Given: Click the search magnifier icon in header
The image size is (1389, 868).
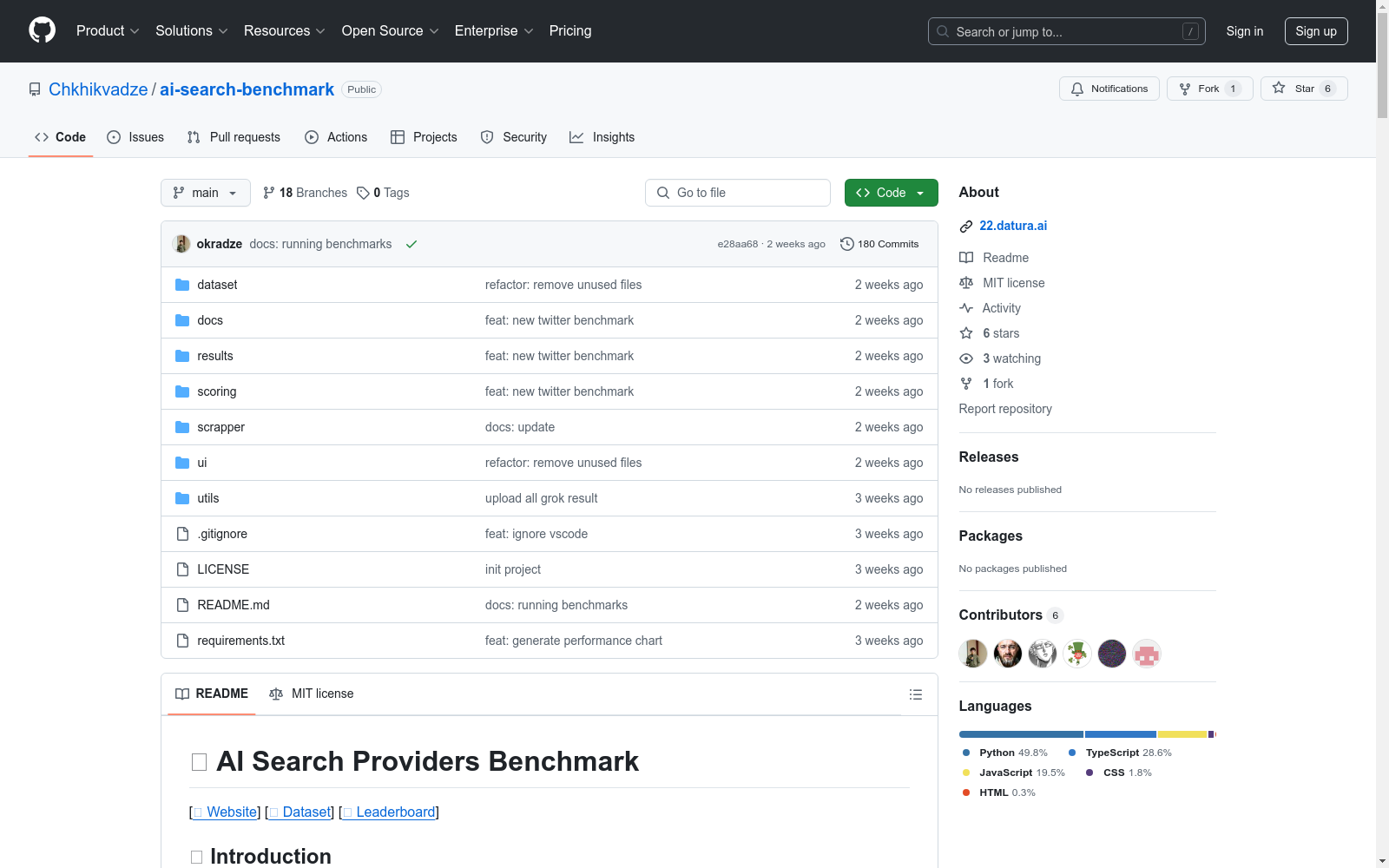Looking at the screenshot, I should point(943,31).
